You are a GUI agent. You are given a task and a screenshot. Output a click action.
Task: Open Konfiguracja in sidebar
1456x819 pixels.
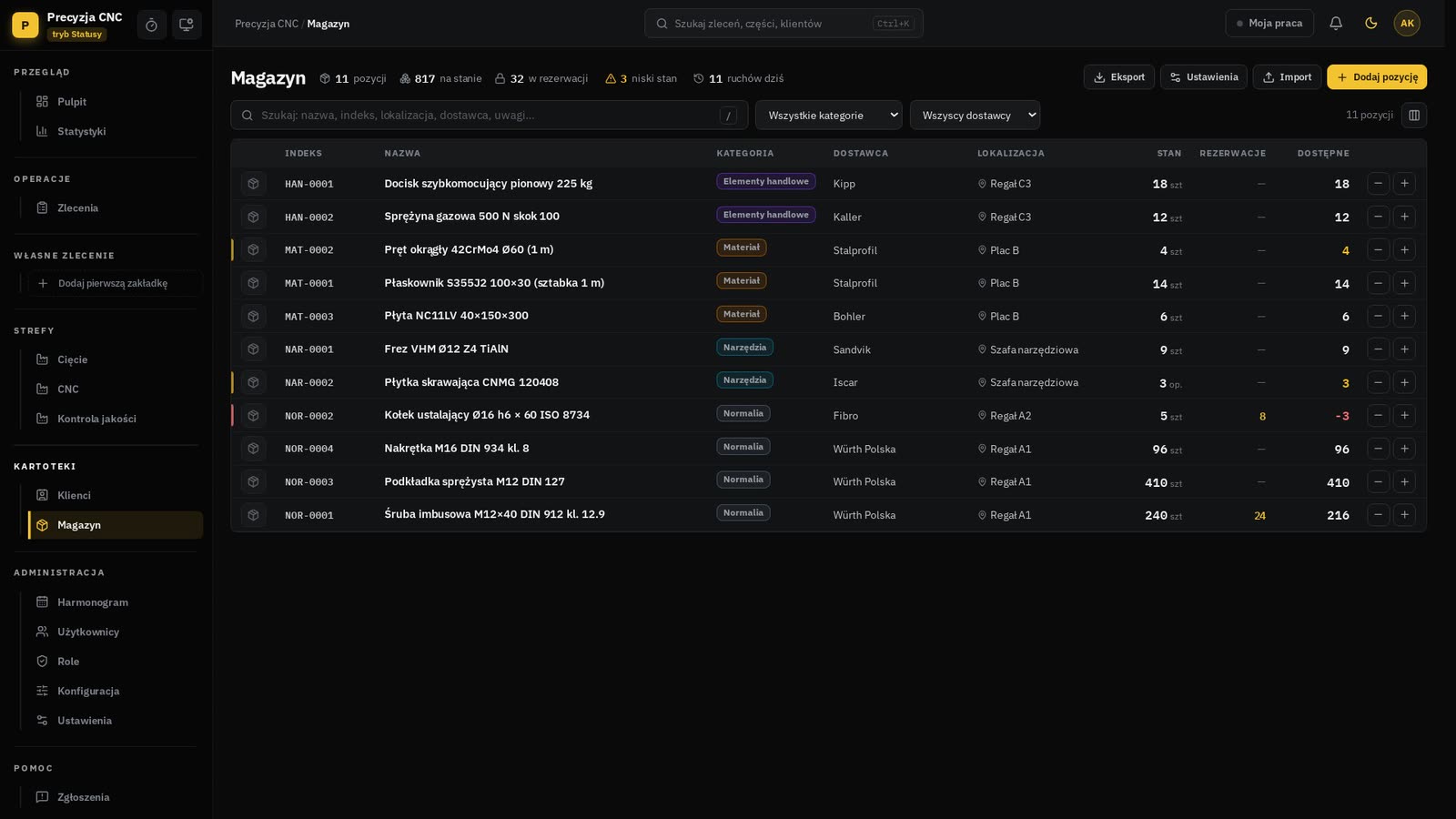click(116, 691)
